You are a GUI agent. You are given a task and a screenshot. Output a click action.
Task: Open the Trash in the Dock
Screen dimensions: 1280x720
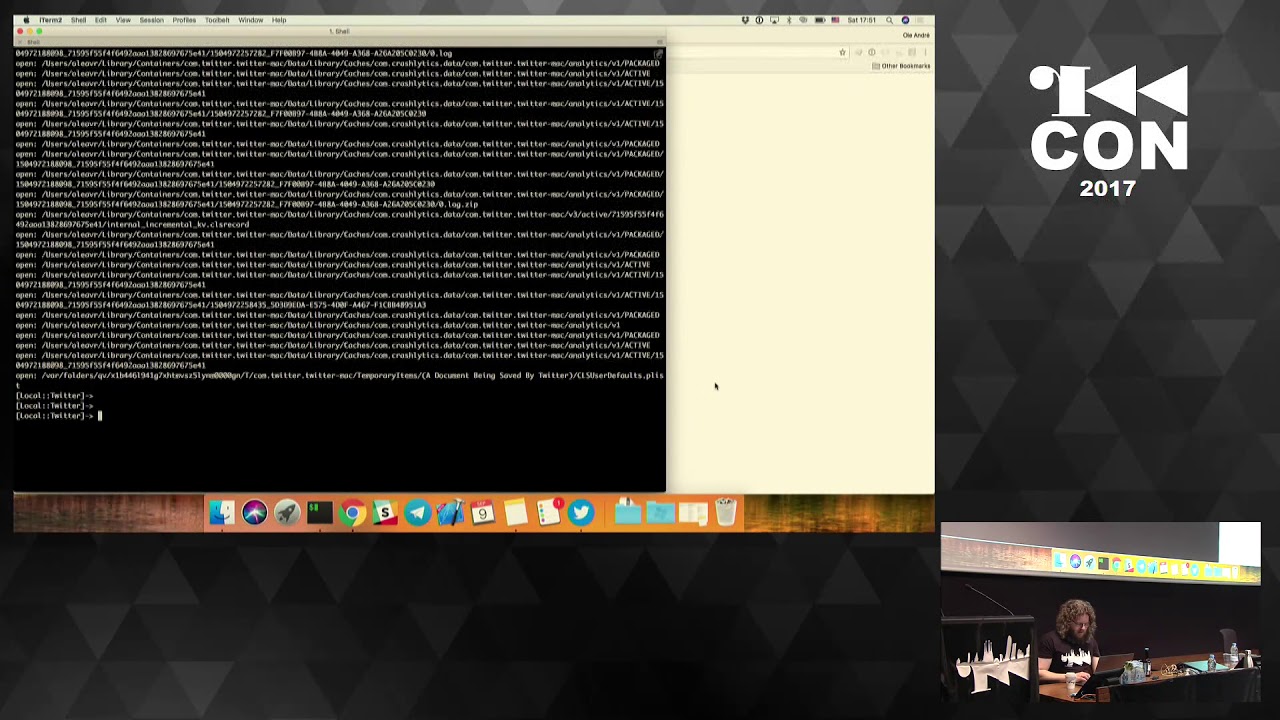pos(726,513)
